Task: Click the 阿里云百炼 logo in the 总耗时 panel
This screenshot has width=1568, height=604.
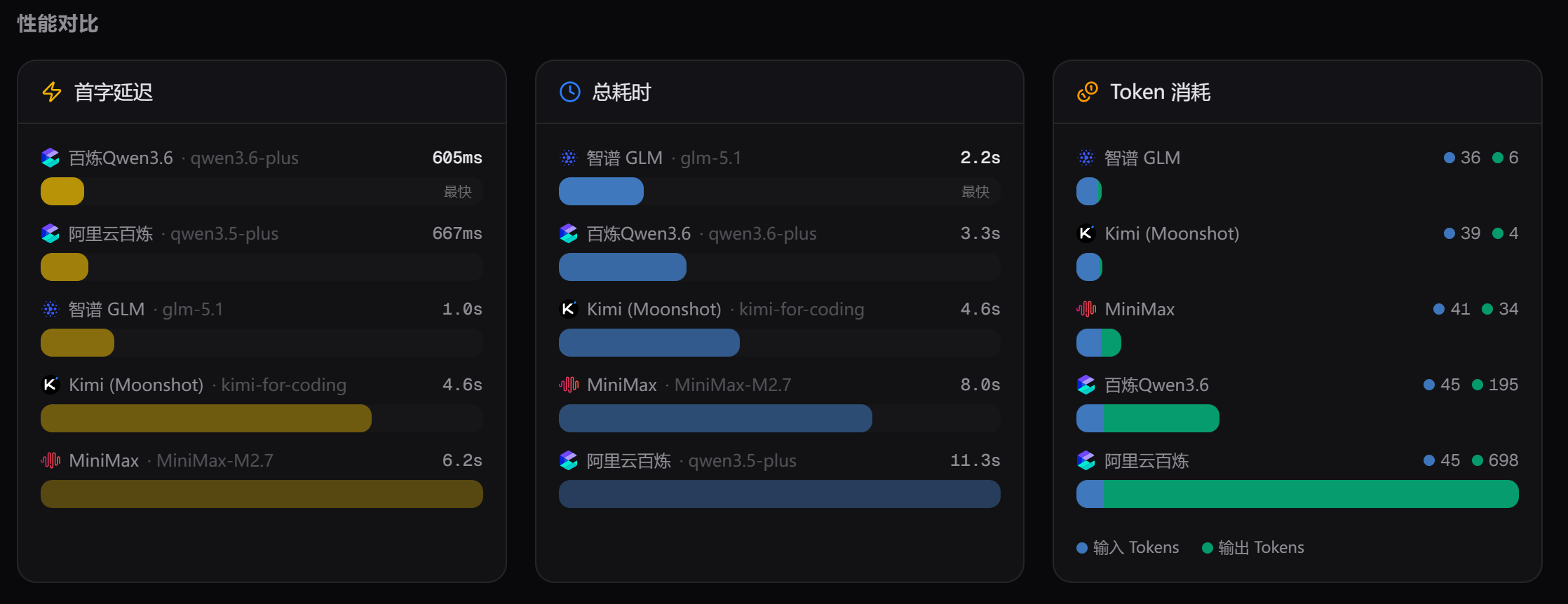Action: [568, 460]
